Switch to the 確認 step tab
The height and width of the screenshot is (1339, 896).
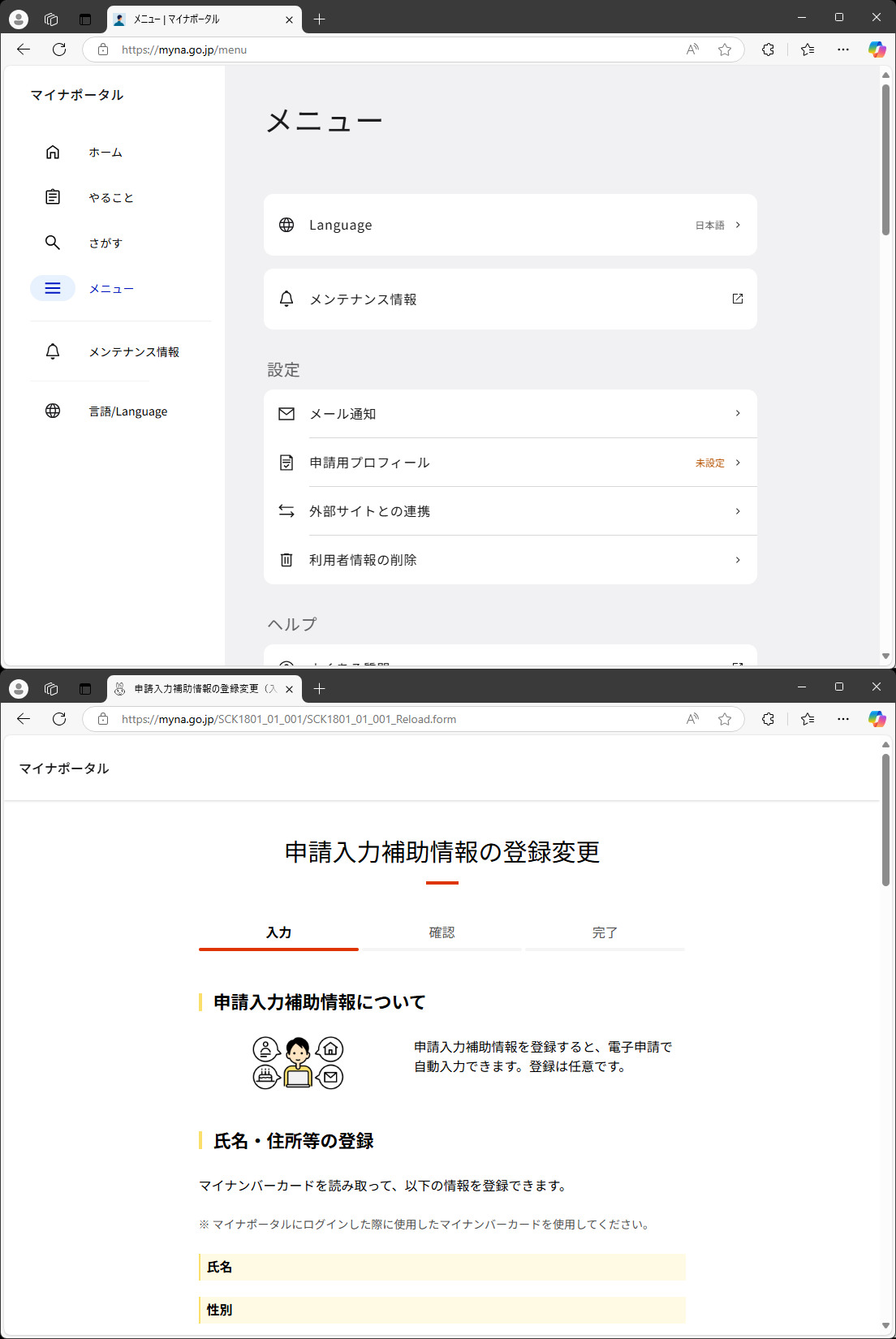[x=442, y=933]
